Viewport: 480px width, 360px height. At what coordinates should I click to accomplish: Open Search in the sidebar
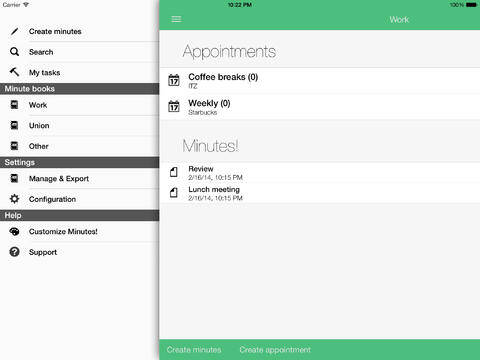pyautogui.click(x=80, y=52)
